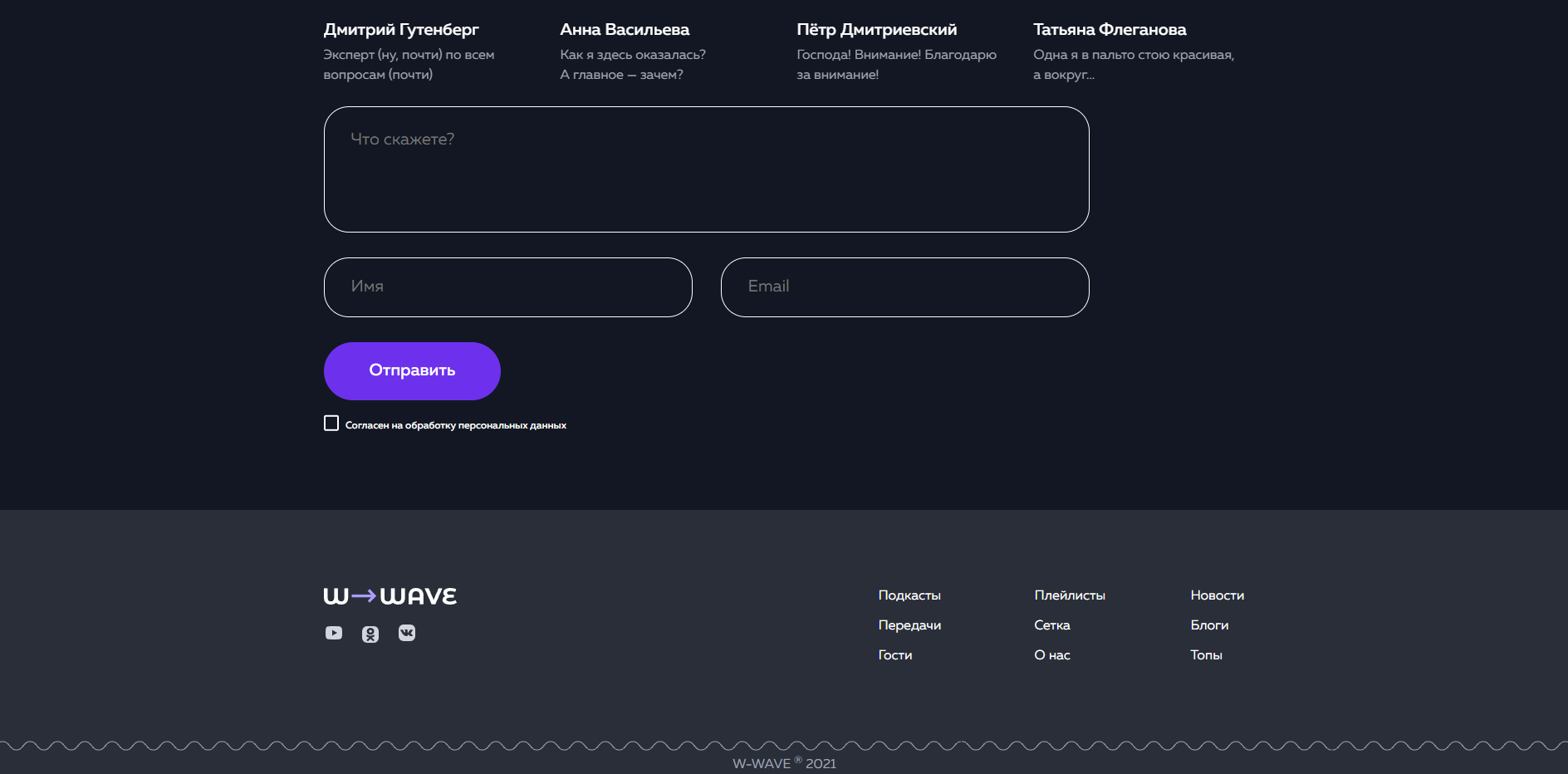This screenshot has height=774, width=1568.
Task: Open the YouTube channel icon
Action: [x=335, y=633]
